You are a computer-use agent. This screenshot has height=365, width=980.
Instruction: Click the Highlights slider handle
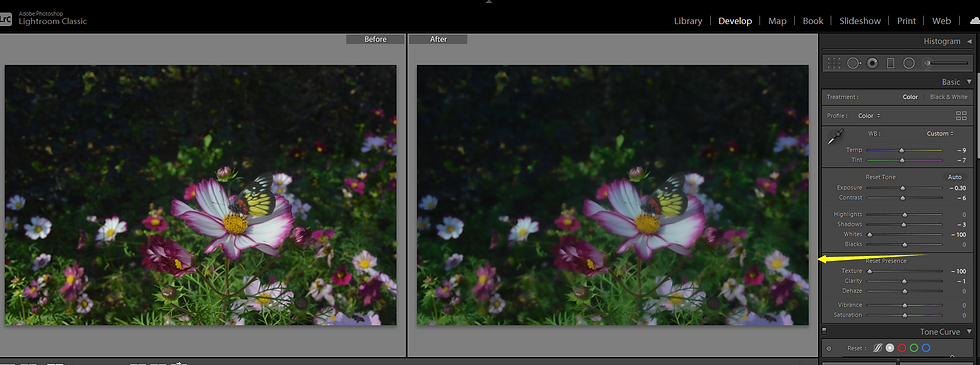904,215
